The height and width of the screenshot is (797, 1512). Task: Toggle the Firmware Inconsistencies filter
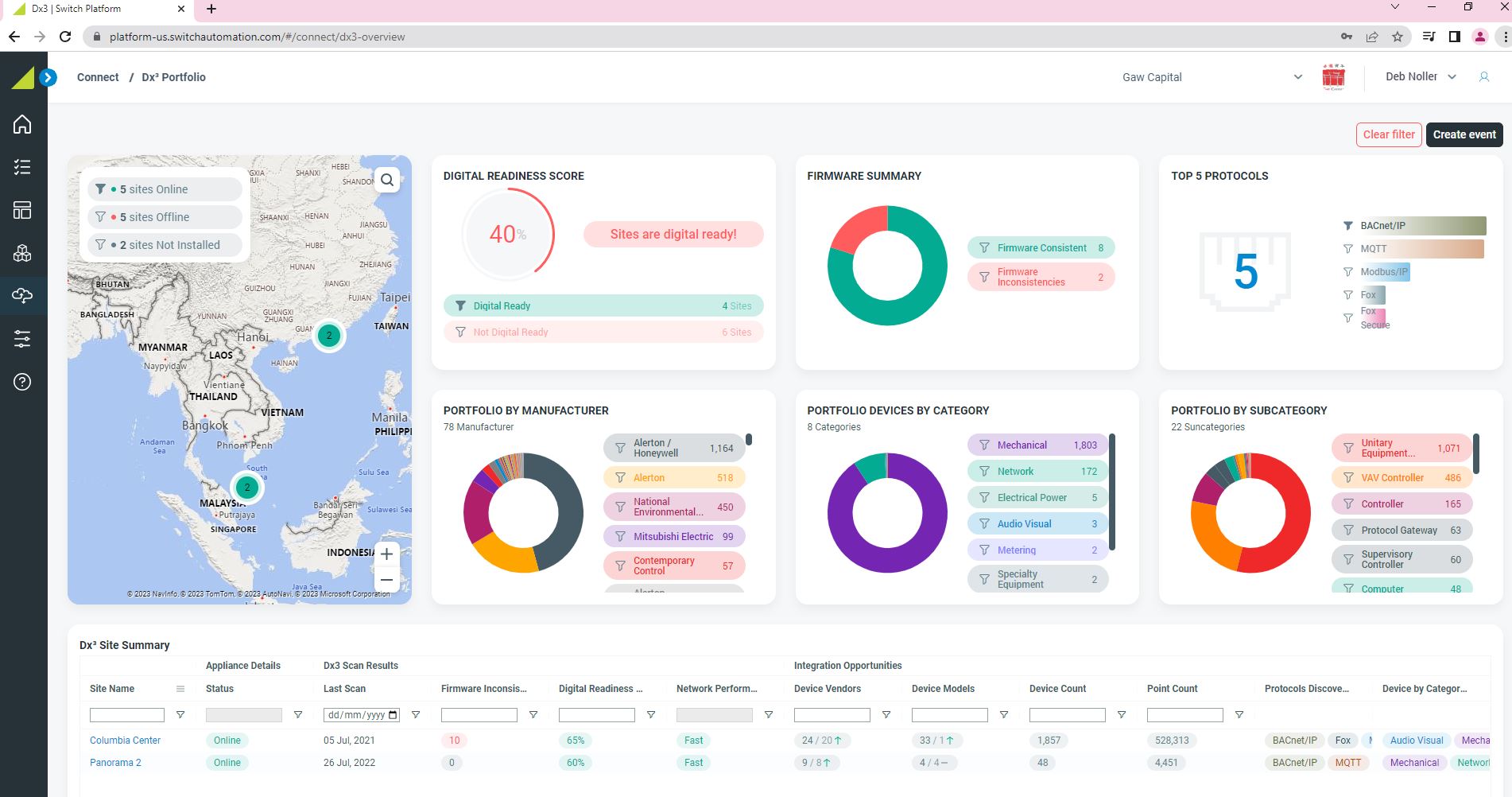(1041, 277)
